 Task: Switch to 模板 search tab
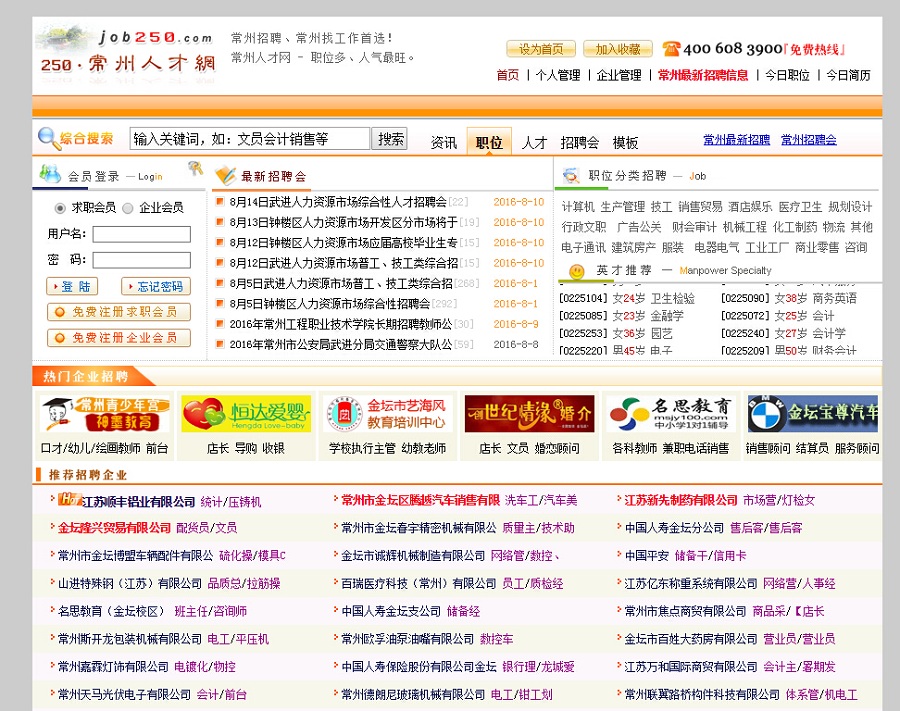(625, 142)
